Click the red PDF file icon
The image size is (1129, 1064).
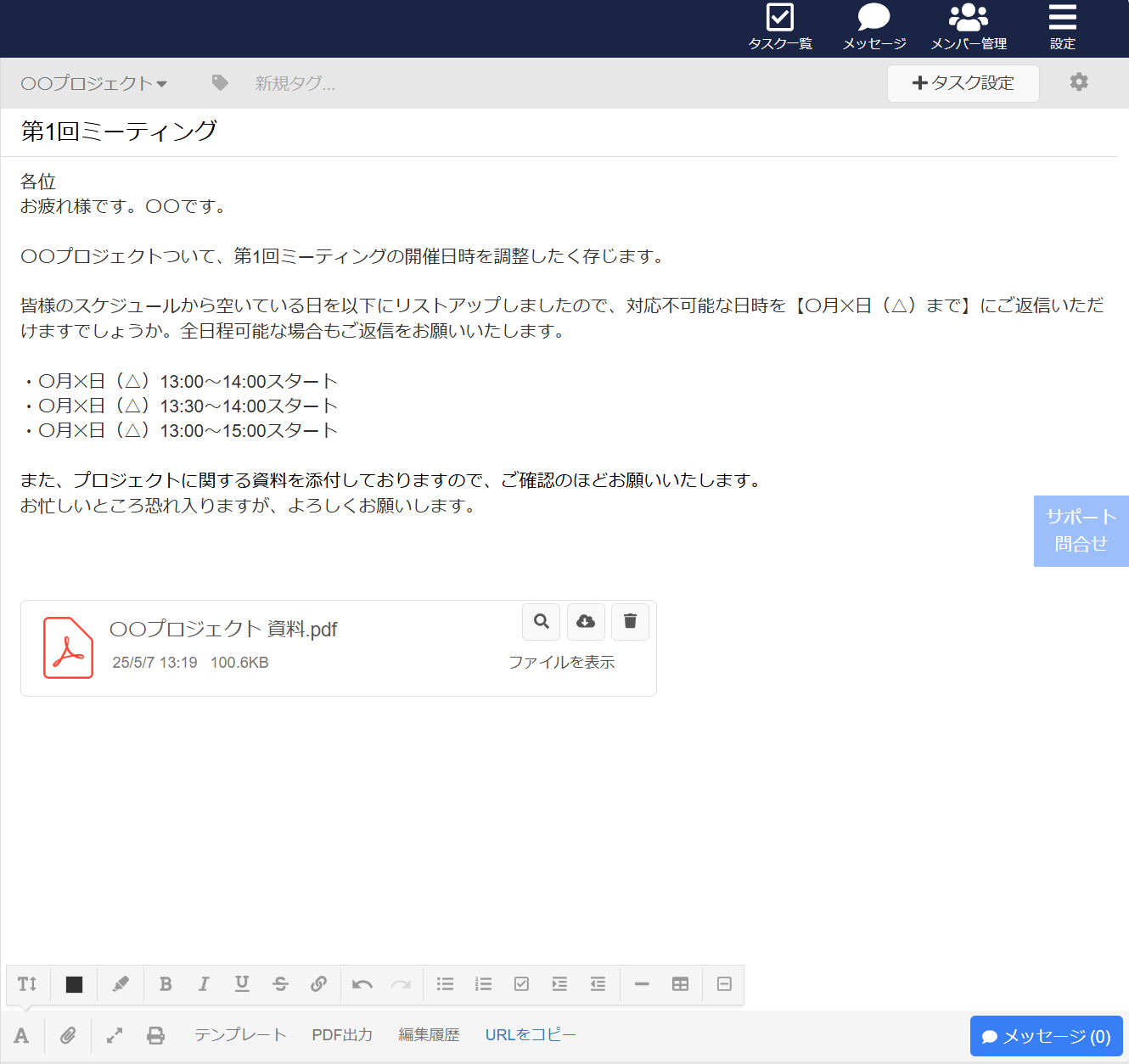(x=68, y=647)
